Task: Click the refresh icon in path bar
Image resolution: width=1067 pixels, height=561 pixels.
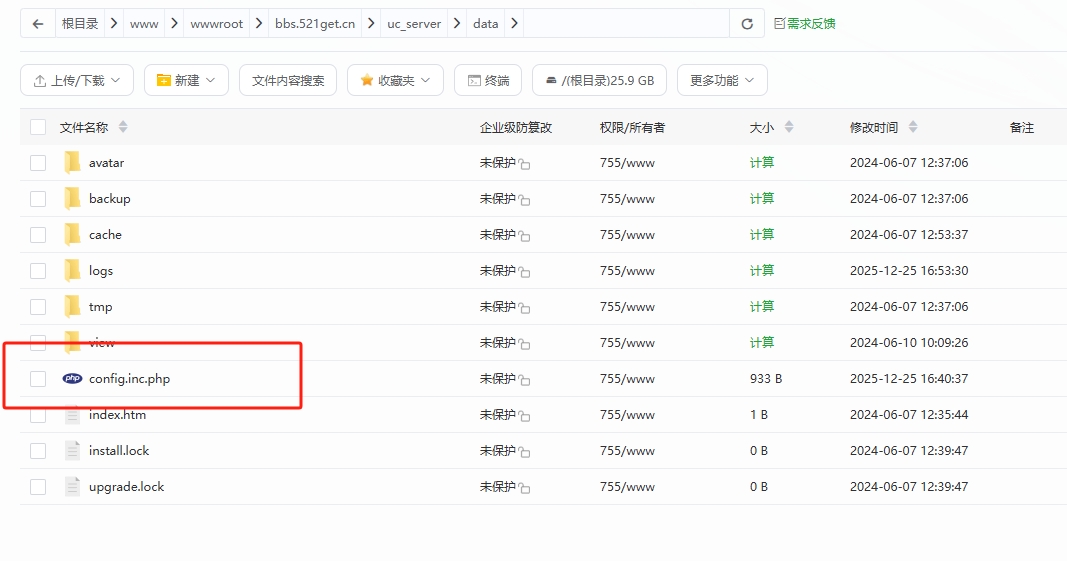Action: coord(746,24)
